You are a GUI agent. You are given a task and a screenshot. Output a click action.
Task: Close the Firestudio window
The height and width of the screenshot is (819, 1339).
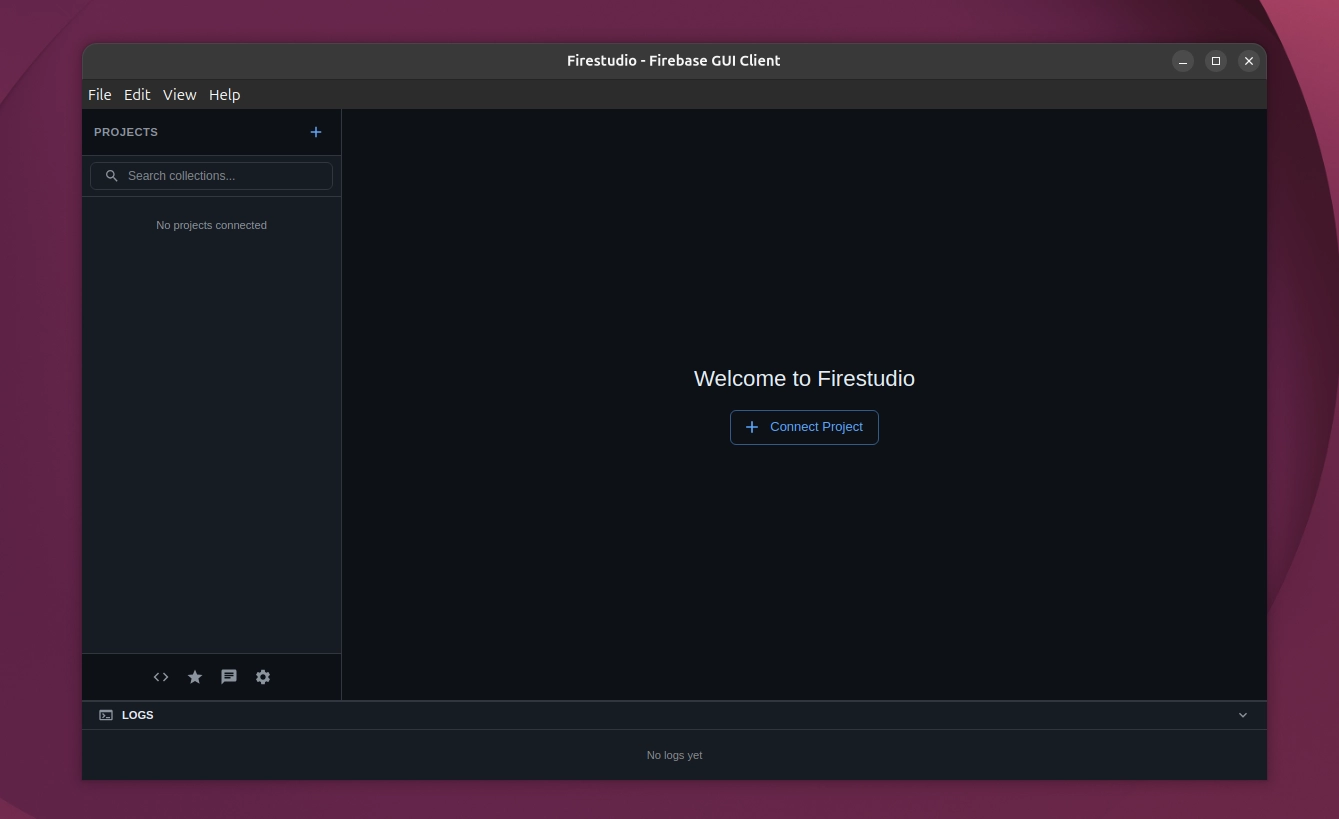[1249, 61]
